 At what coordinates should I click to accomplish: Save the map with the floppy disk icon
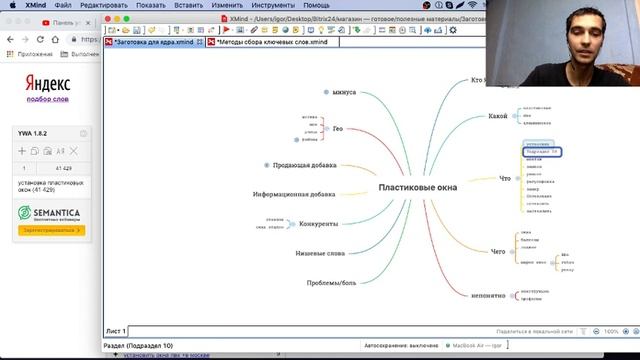136,30
